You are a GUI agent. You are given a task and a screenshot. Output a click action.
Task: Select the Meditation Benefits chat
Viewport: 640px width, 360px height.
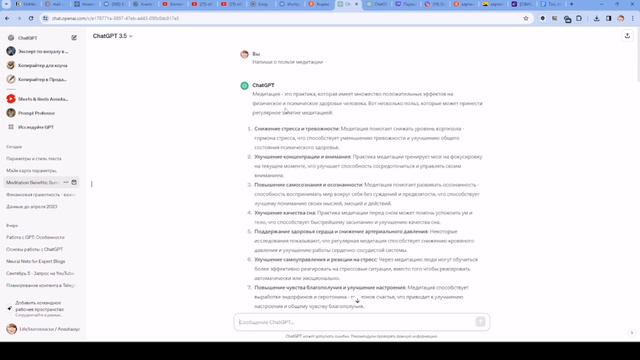[33, 182]
